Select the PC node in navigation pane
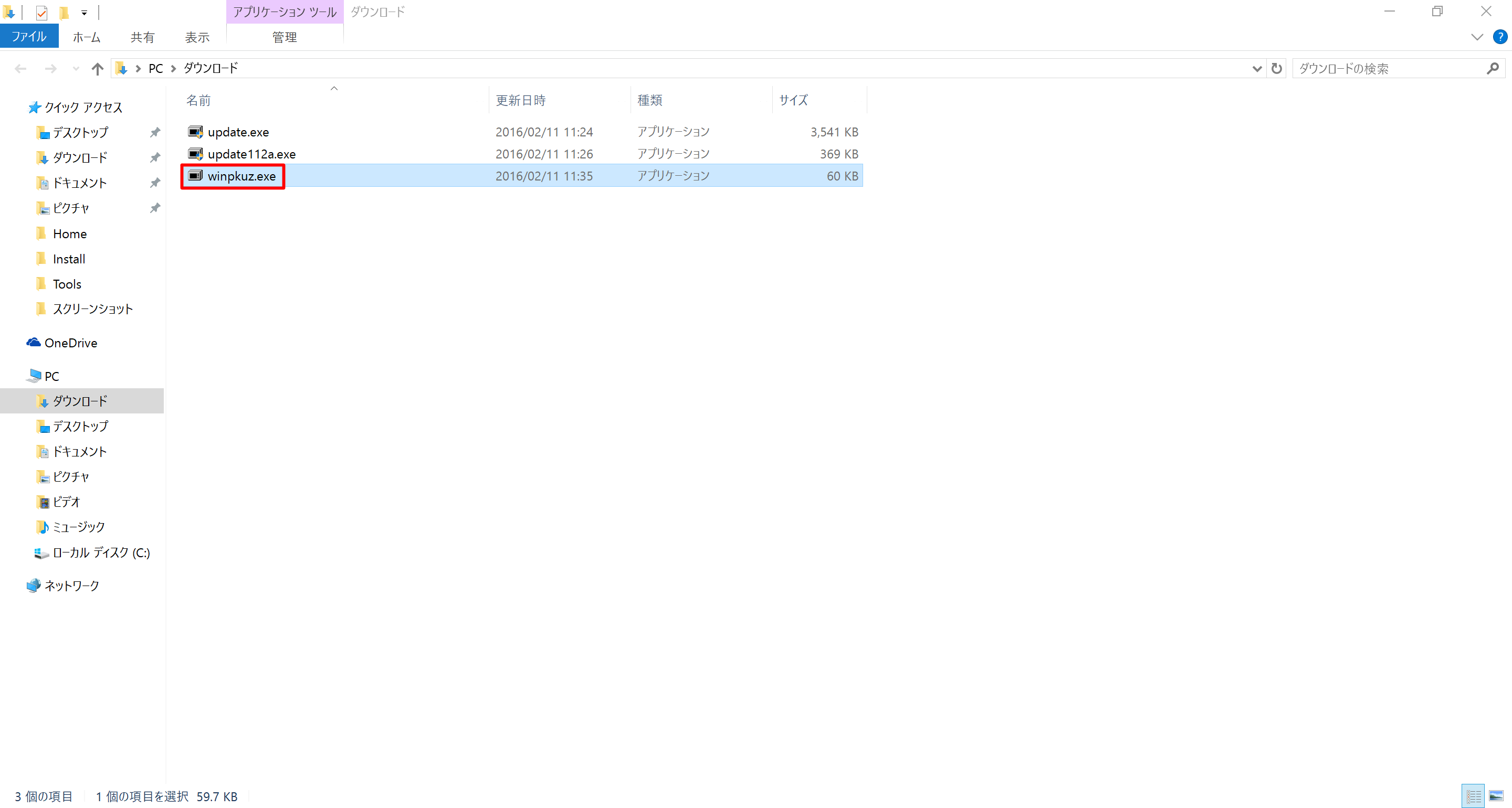 tap(51, 376)
